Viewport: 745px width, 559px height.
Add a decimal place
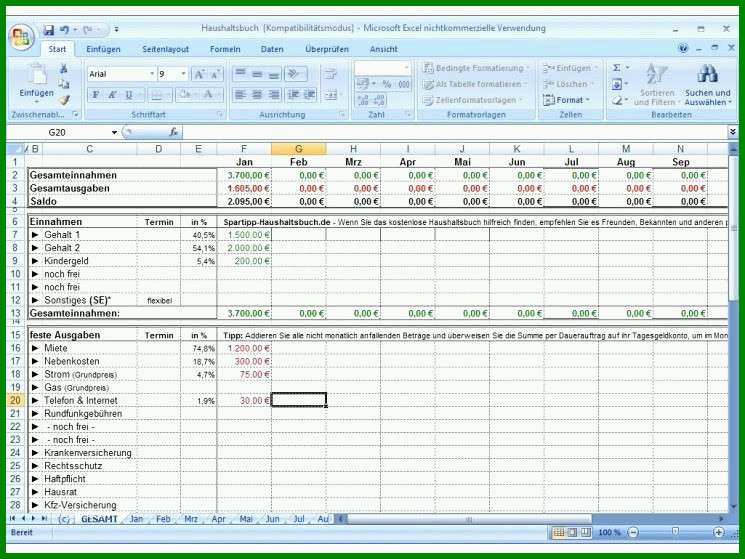363,100
